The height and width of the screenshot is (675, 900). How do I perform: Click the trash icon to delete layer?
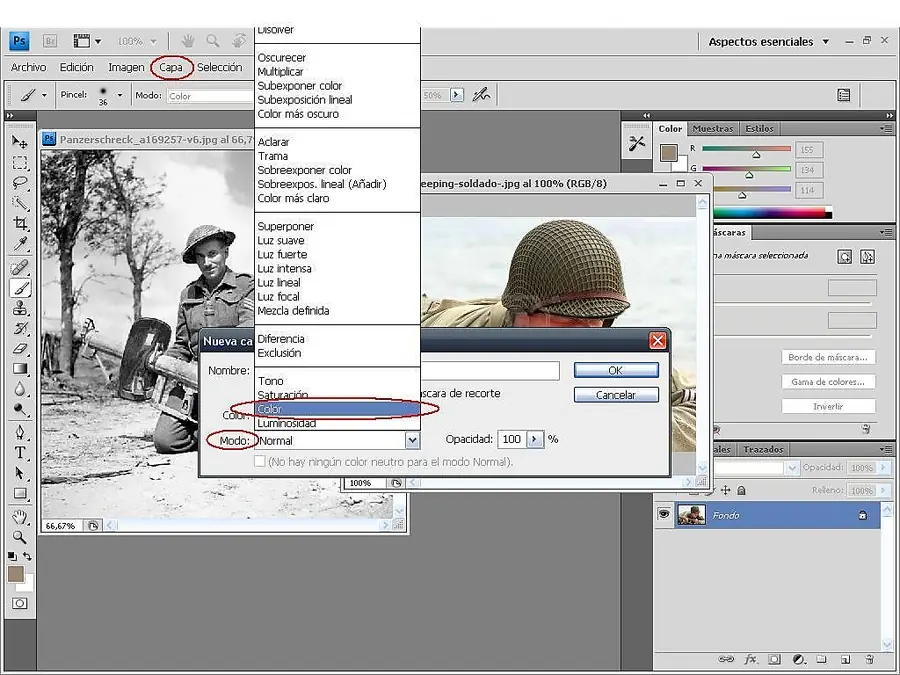[x=870, y=660]
